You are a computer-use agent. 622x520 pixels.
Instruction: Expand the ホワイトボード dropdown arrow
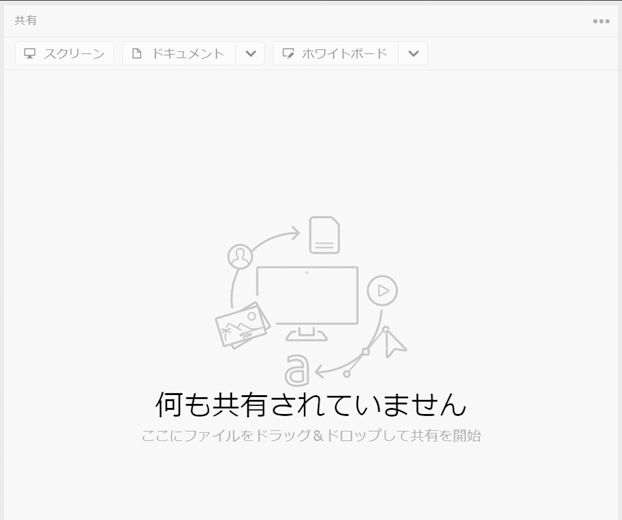tap(413, 53)
